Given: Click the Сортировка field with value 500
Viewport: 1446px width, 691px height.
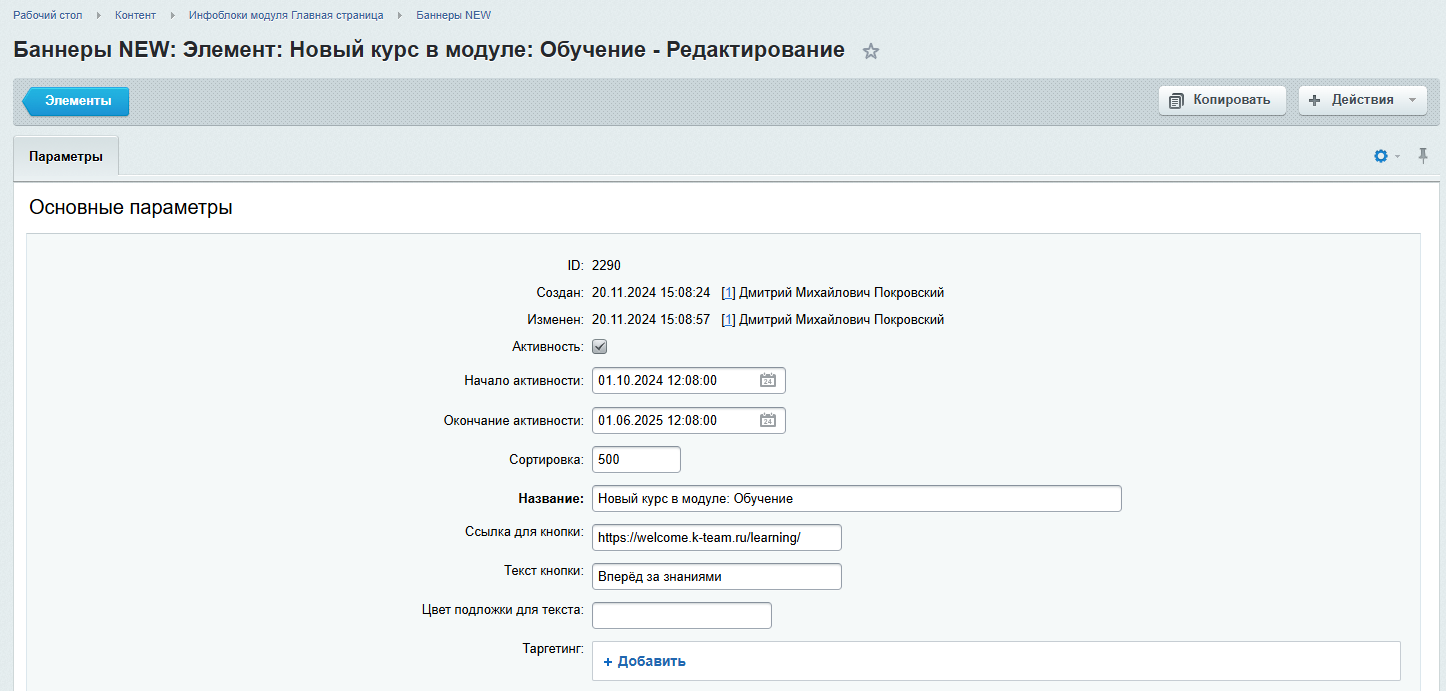Looking at the screenshot, I should (636, 460).
